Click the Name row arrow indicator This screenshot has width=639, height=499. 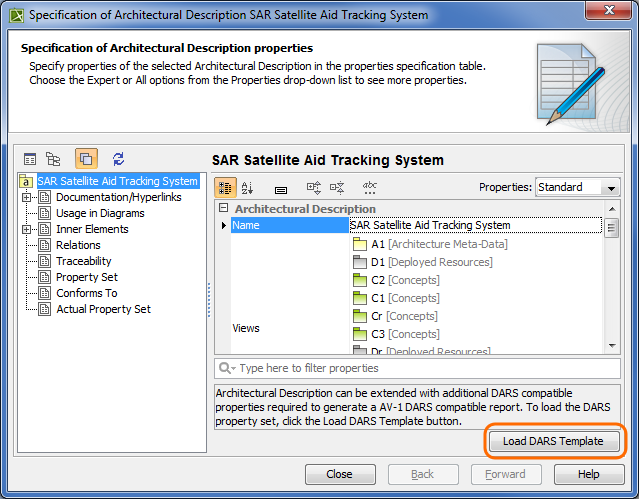(223, 225)
